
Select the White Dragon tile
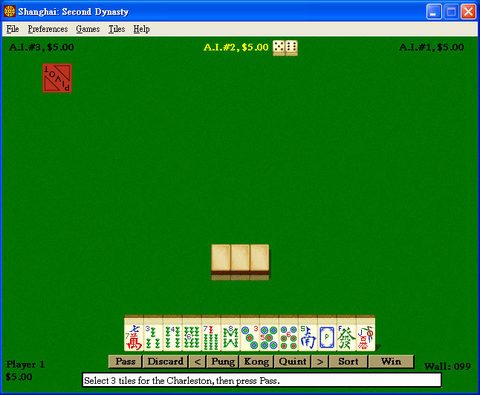[x=327, y=333]
